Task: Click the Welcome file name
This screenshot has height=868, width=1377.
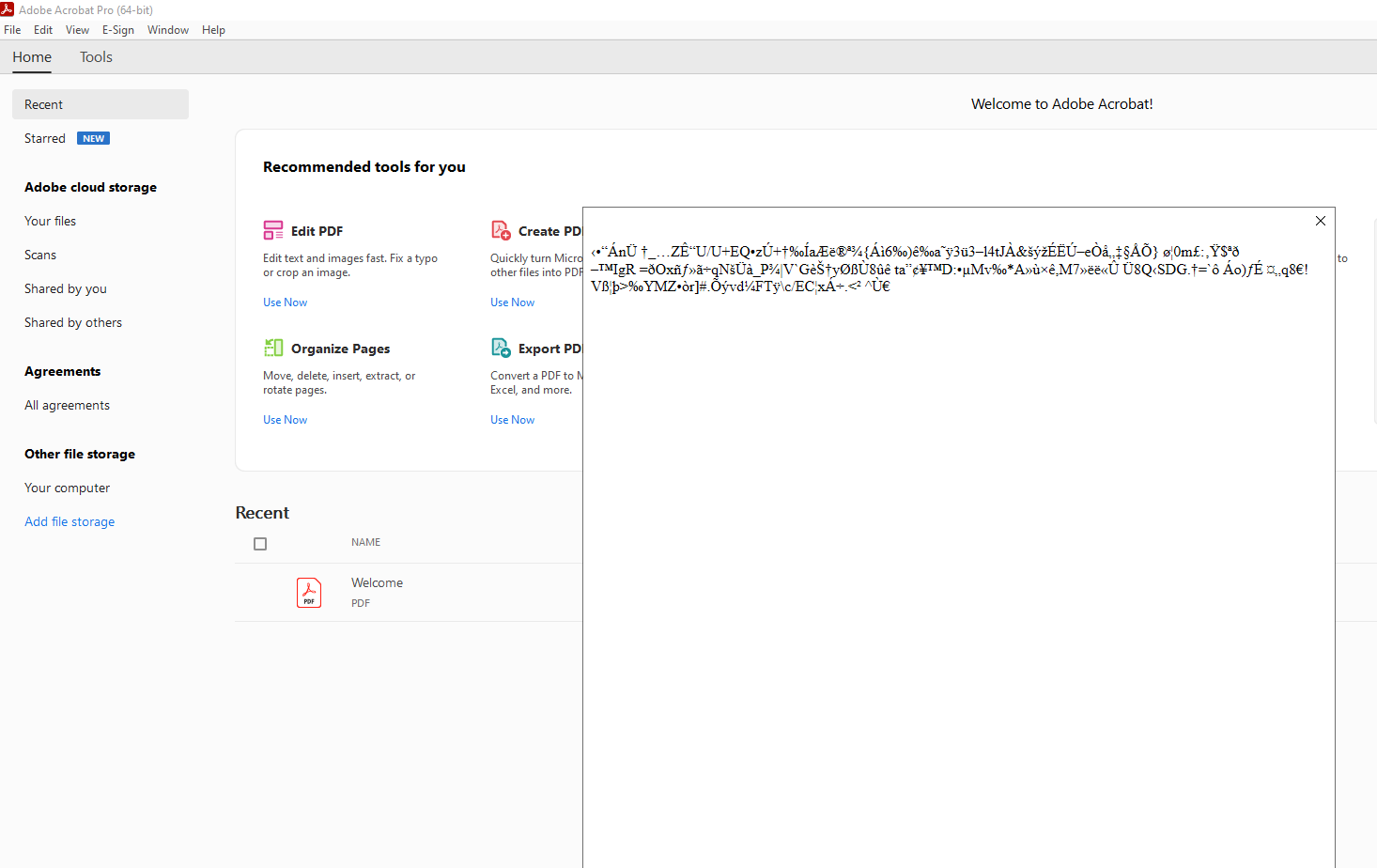Action: tap(377, 582)
